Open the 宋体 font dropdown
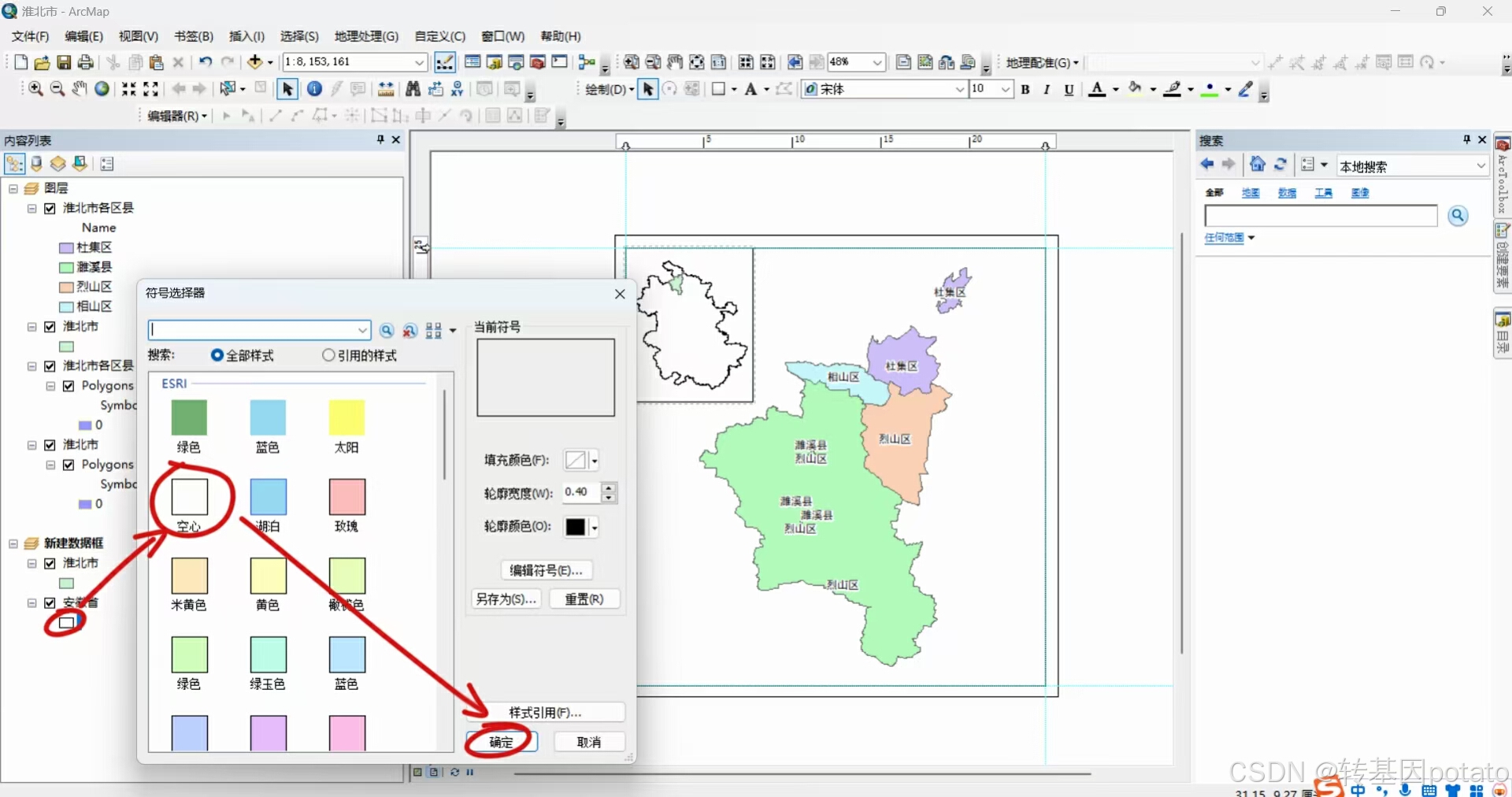Viewport: 1512px width, 797px height. point(959,90)
